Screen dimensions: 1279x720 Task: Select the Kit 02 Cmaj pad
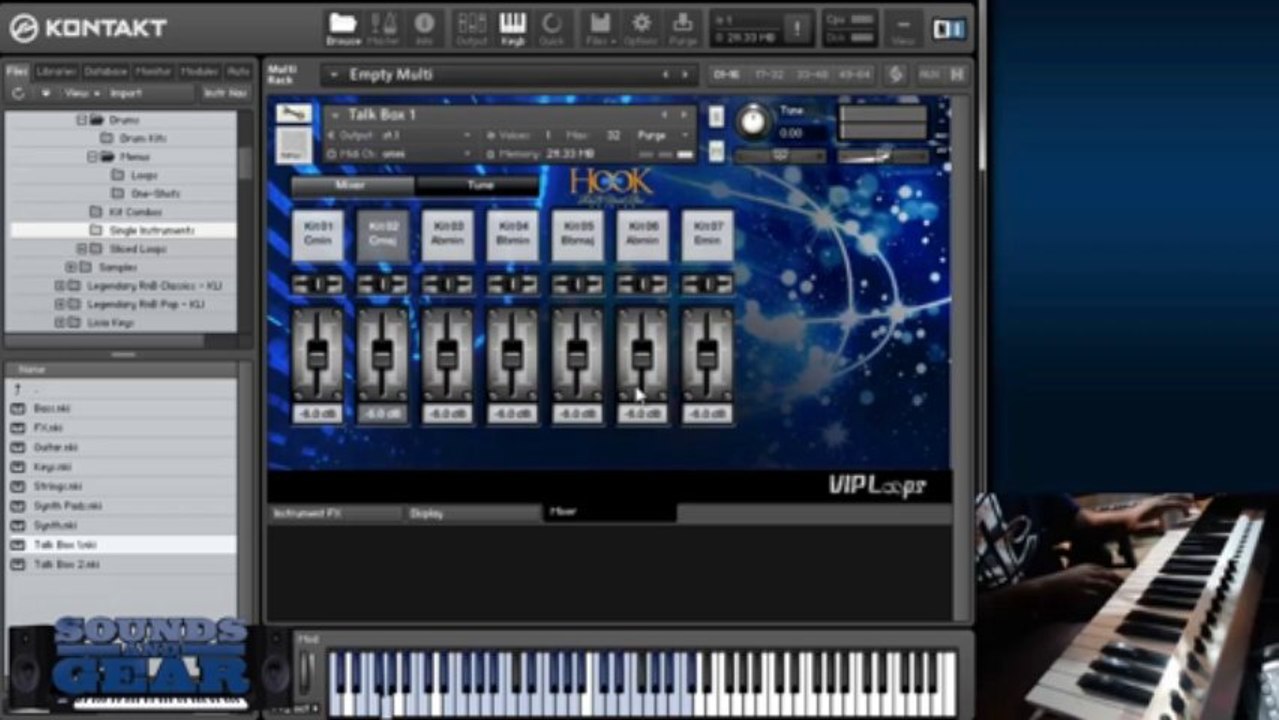[383, 235]
